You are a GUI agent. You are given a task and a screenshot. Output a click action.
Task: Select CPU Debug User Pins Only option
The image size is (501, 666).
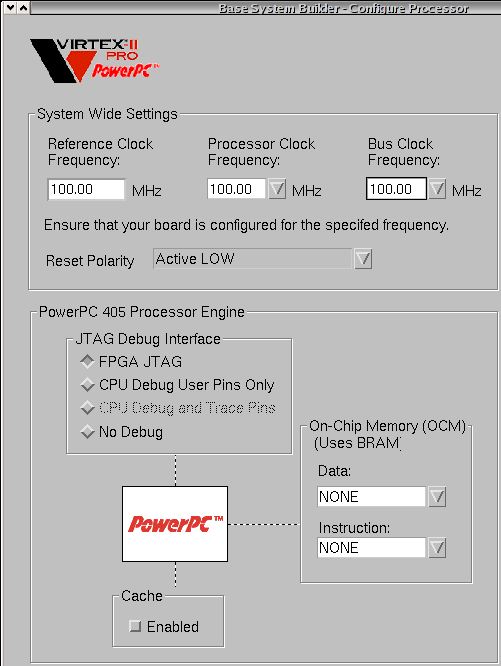87,385
